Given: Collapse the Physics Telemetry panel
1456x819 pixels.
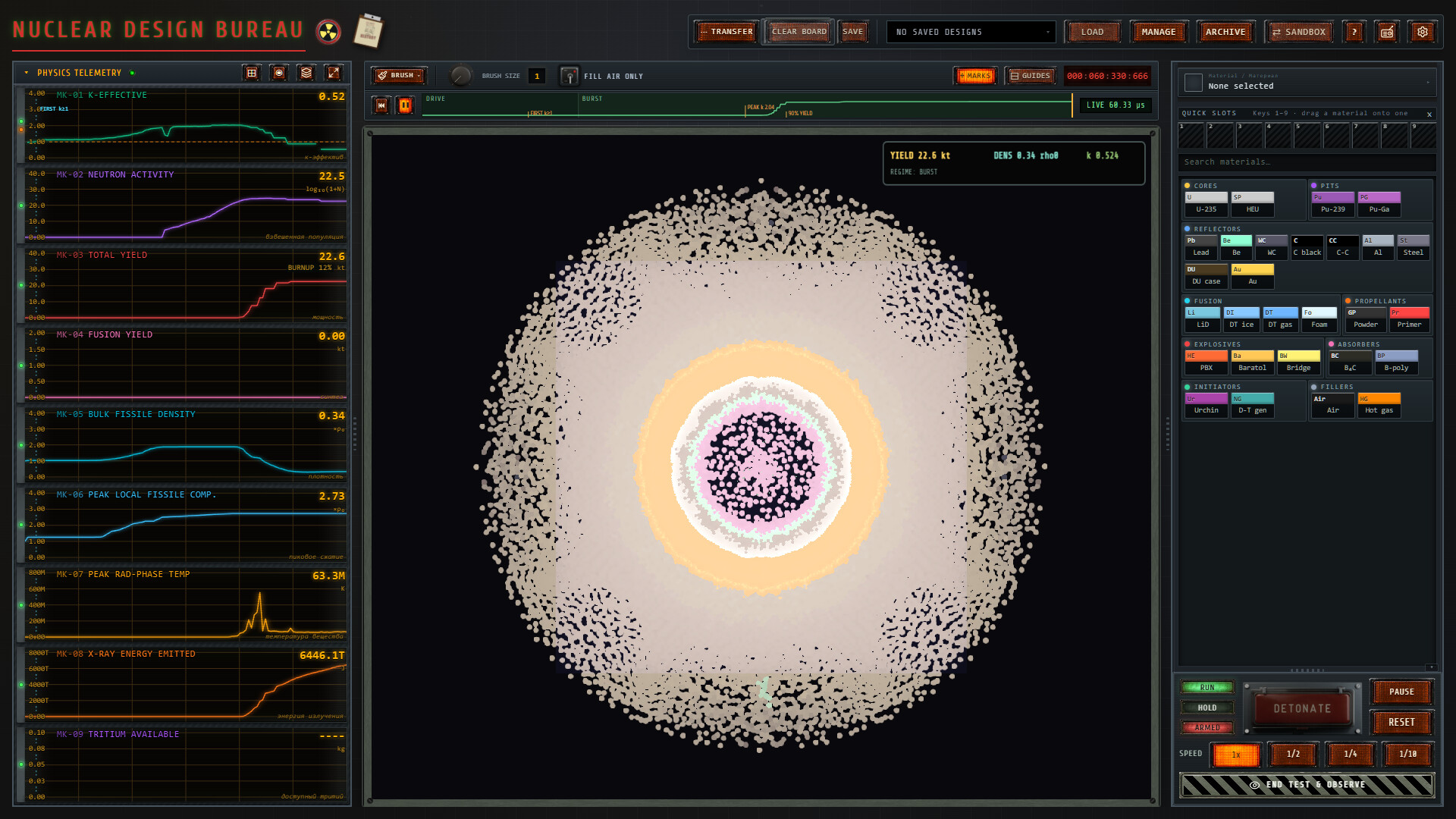Looking at the screenshot, I should (x=27, y=73).
